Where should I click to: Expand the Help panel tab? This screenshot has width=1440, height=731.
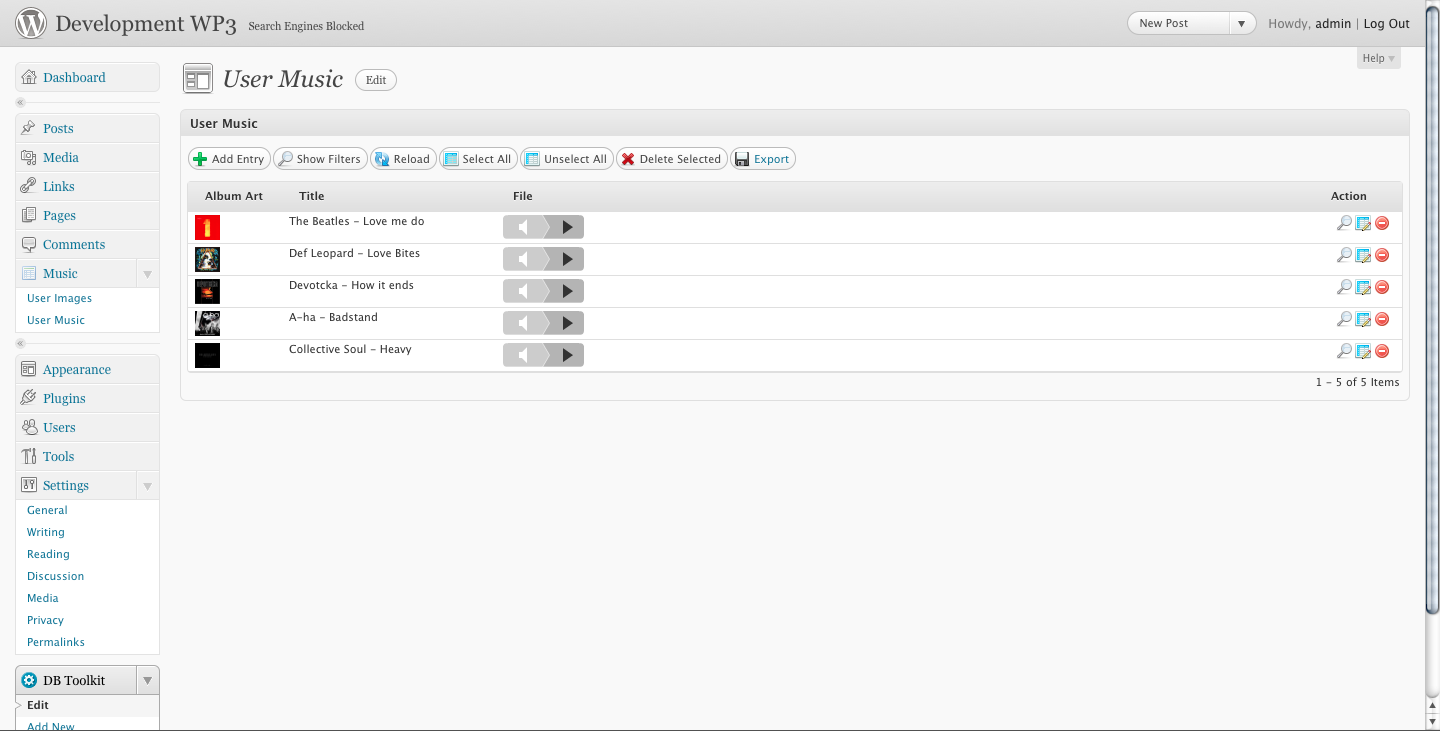click(1379, 58)
